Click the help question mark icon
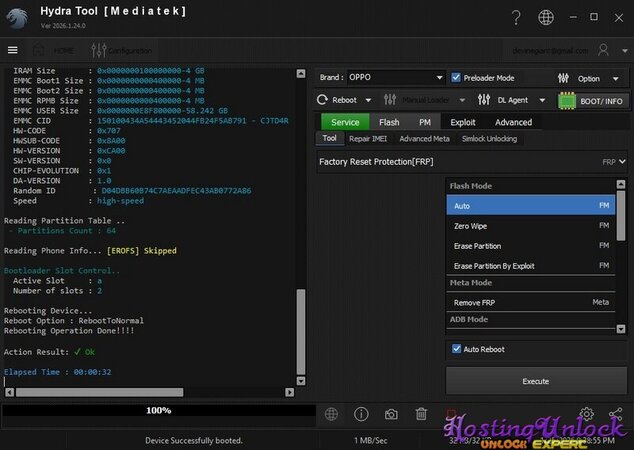The height and width of the screenshot is (450, 634). (x=515, y=18)
